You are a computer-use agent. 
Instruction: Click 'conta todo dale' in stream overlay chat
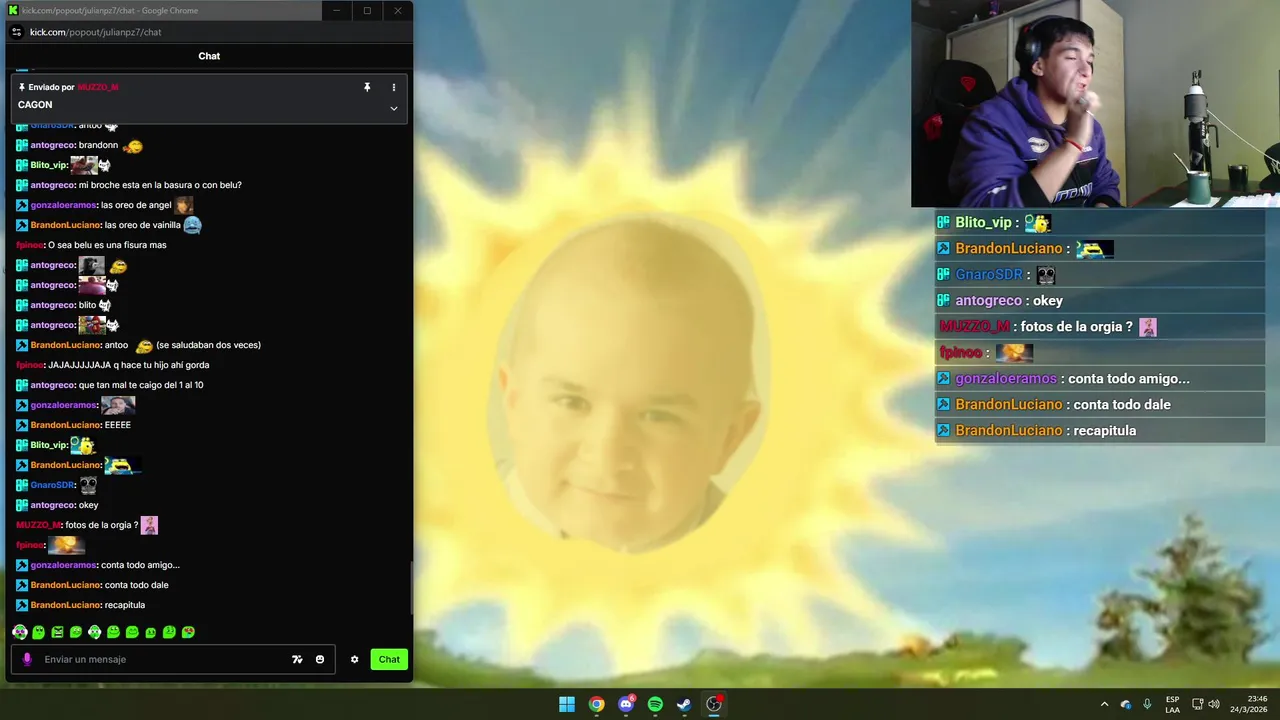point(1121,405)
